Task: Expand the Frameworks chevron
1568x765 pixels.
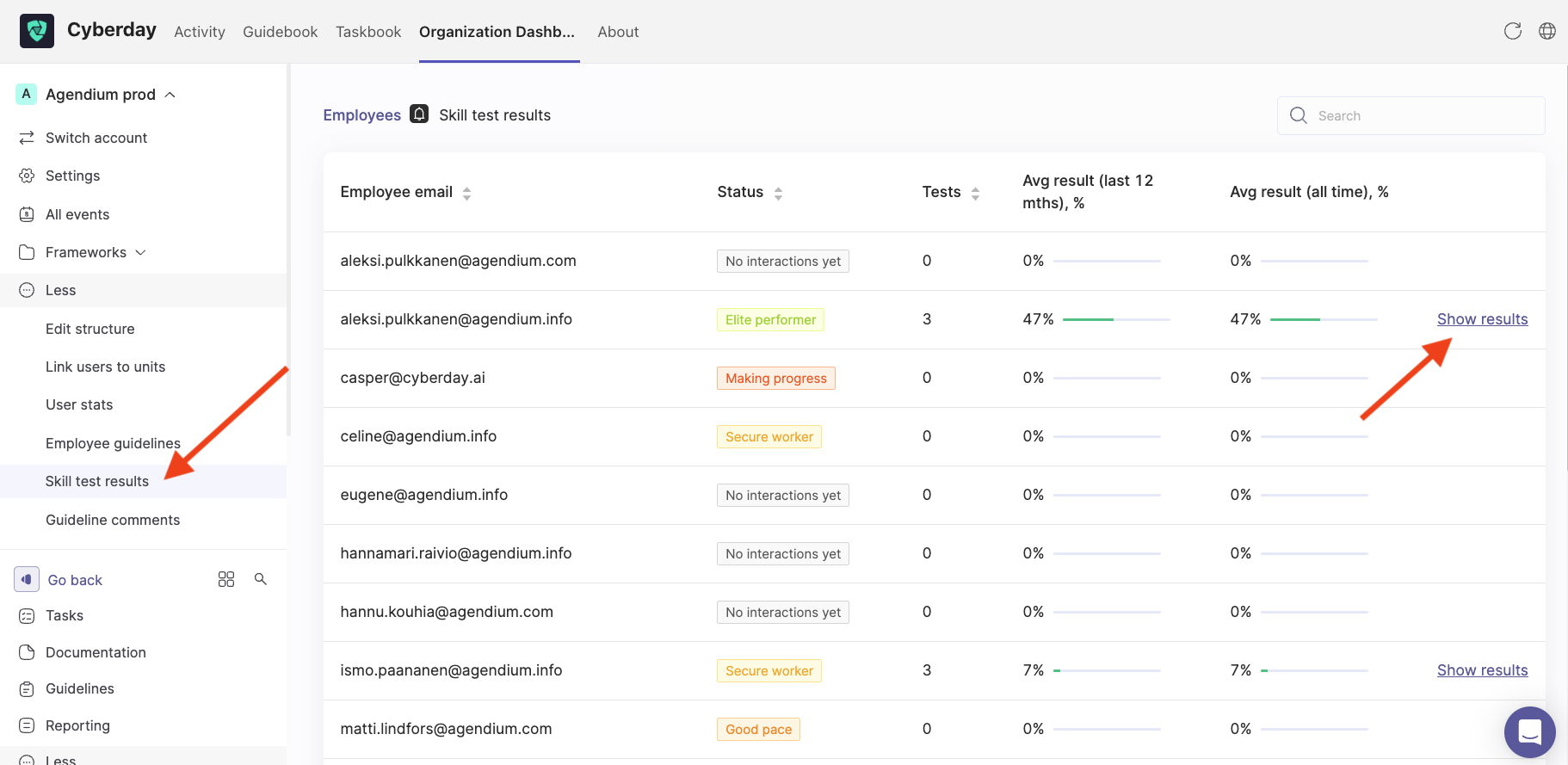Action: (141, 252)
